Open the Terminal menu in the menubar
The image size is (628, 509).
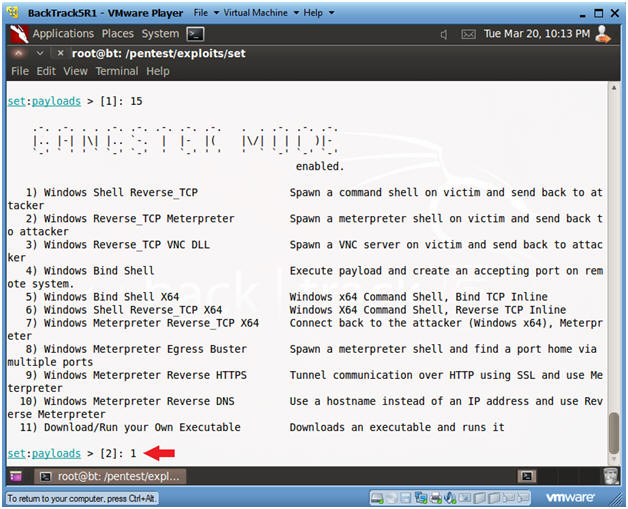click(117, 71)
